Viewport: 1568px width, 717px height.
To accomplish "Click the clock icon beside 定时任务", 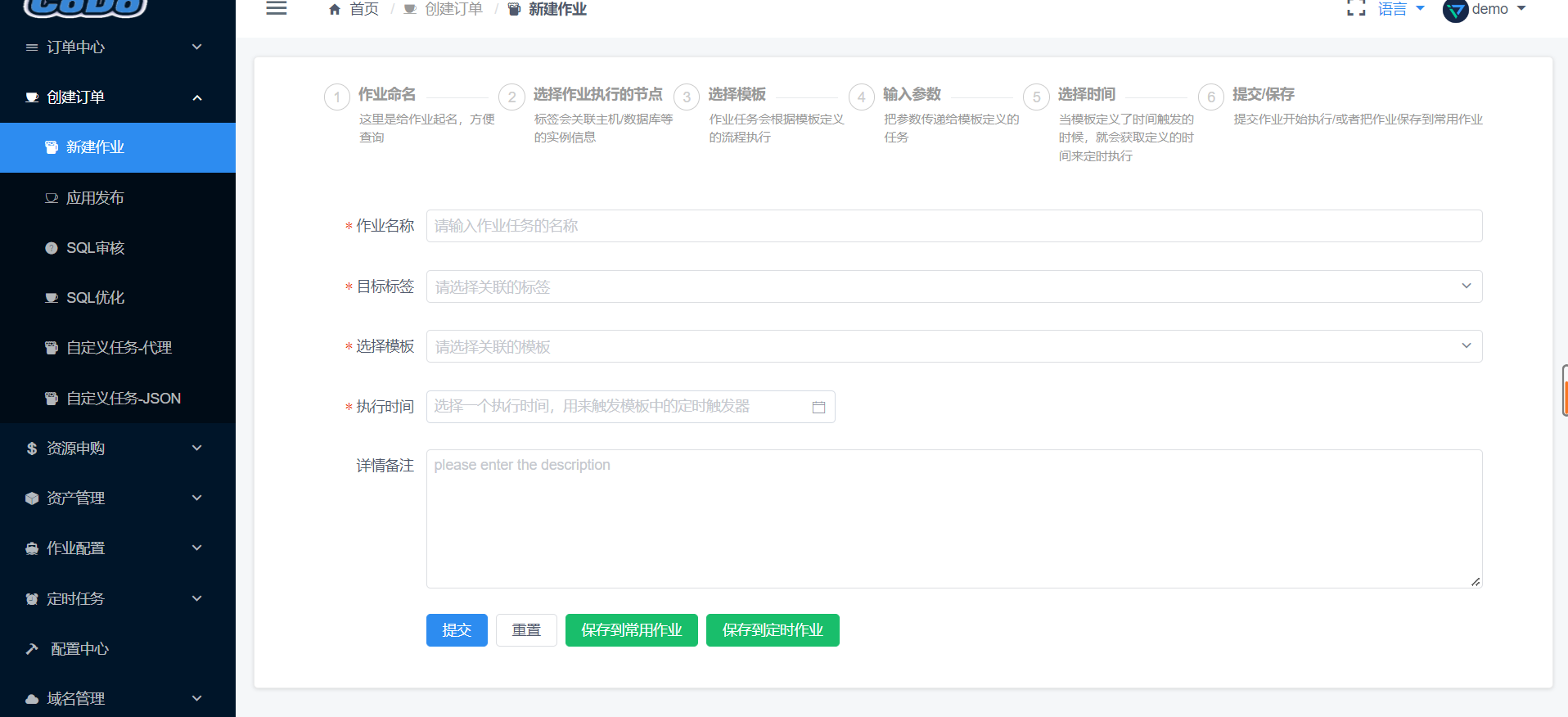I will [32, 599].
